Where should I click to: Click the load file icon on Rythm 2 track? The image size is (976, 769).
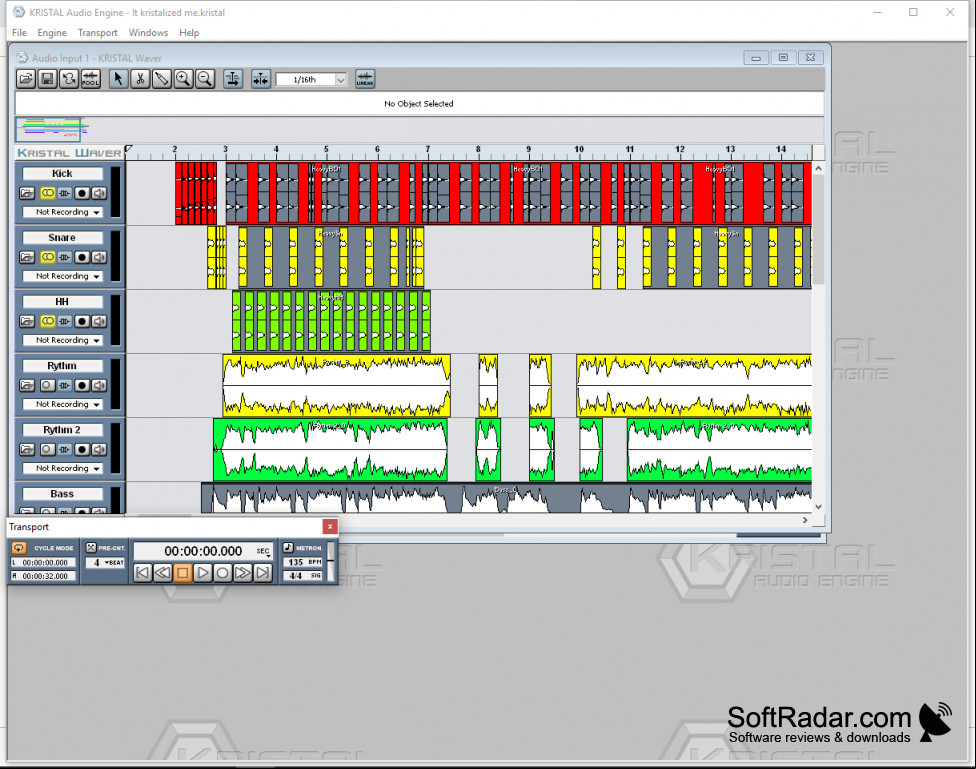click(27, 450)
